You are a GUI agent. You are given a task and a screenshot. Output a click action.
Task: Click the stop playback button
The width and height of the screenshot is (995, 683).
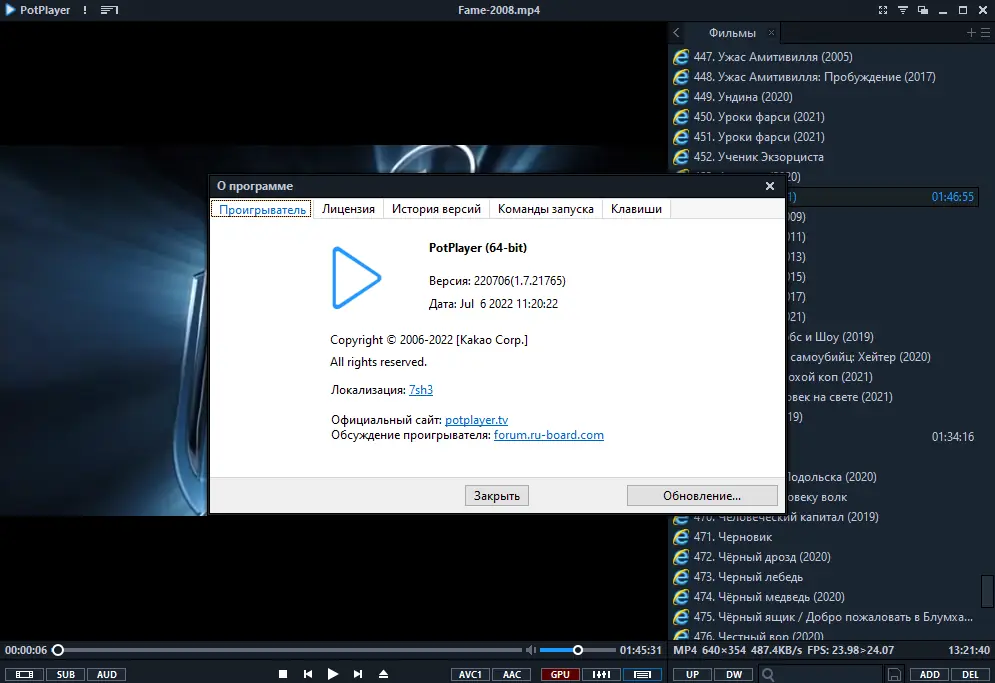click(283, 674)
